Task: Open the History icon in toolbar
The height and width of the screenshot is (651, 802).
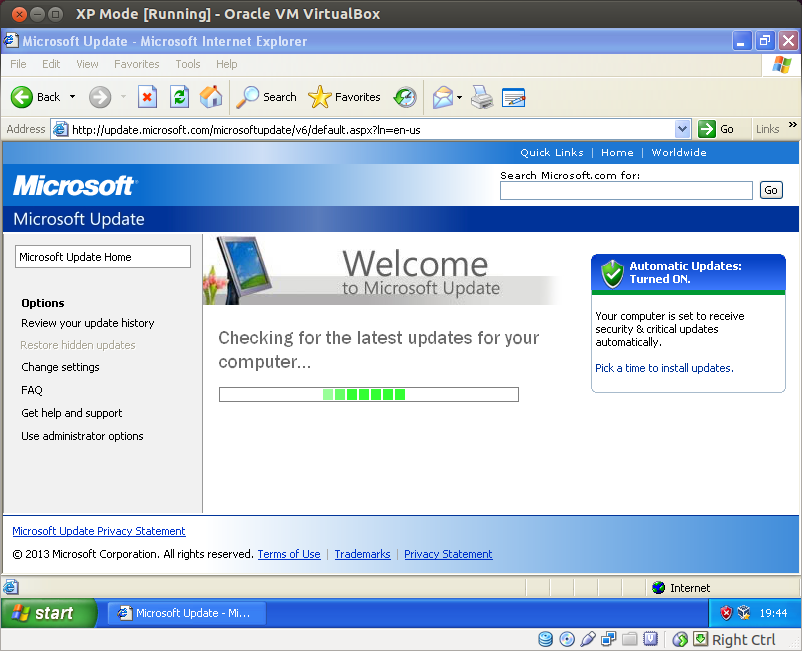Action: [x=405, y=97]
